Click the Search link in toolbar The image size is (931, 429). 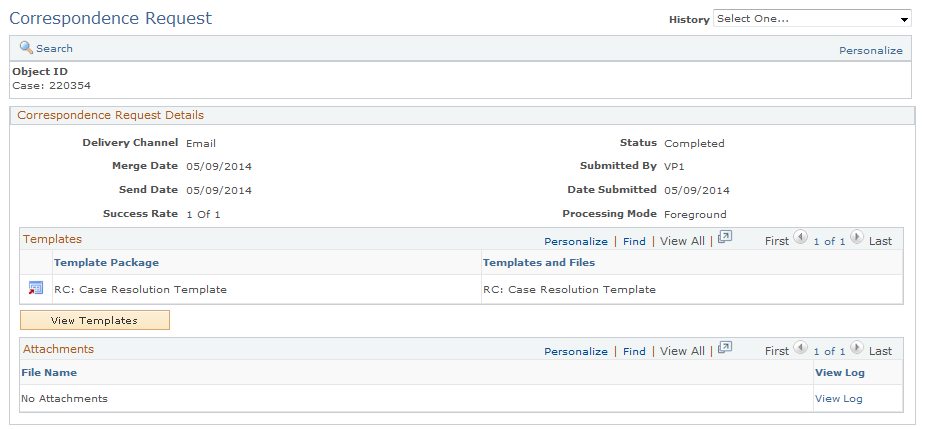(54, 49)
